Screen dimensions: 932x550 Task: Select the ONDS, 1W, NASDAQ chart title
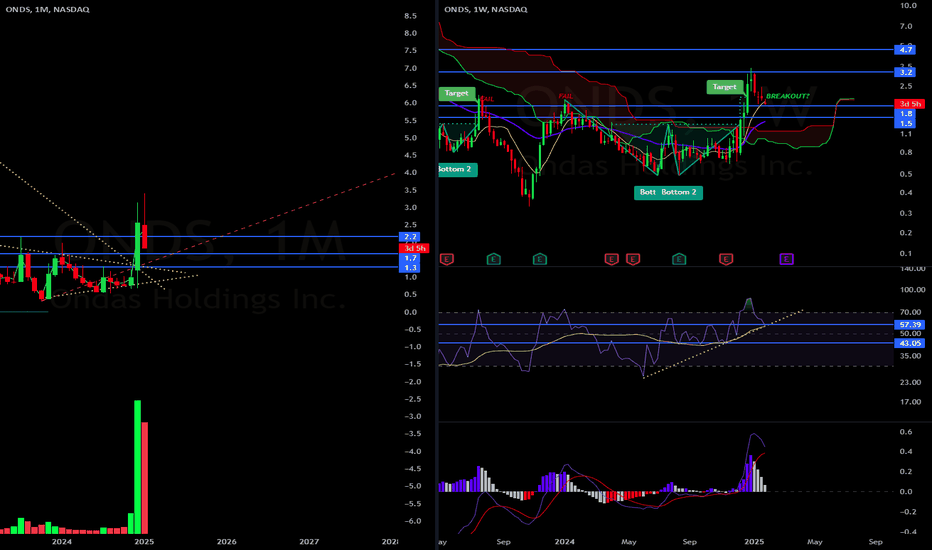[486, 10]
